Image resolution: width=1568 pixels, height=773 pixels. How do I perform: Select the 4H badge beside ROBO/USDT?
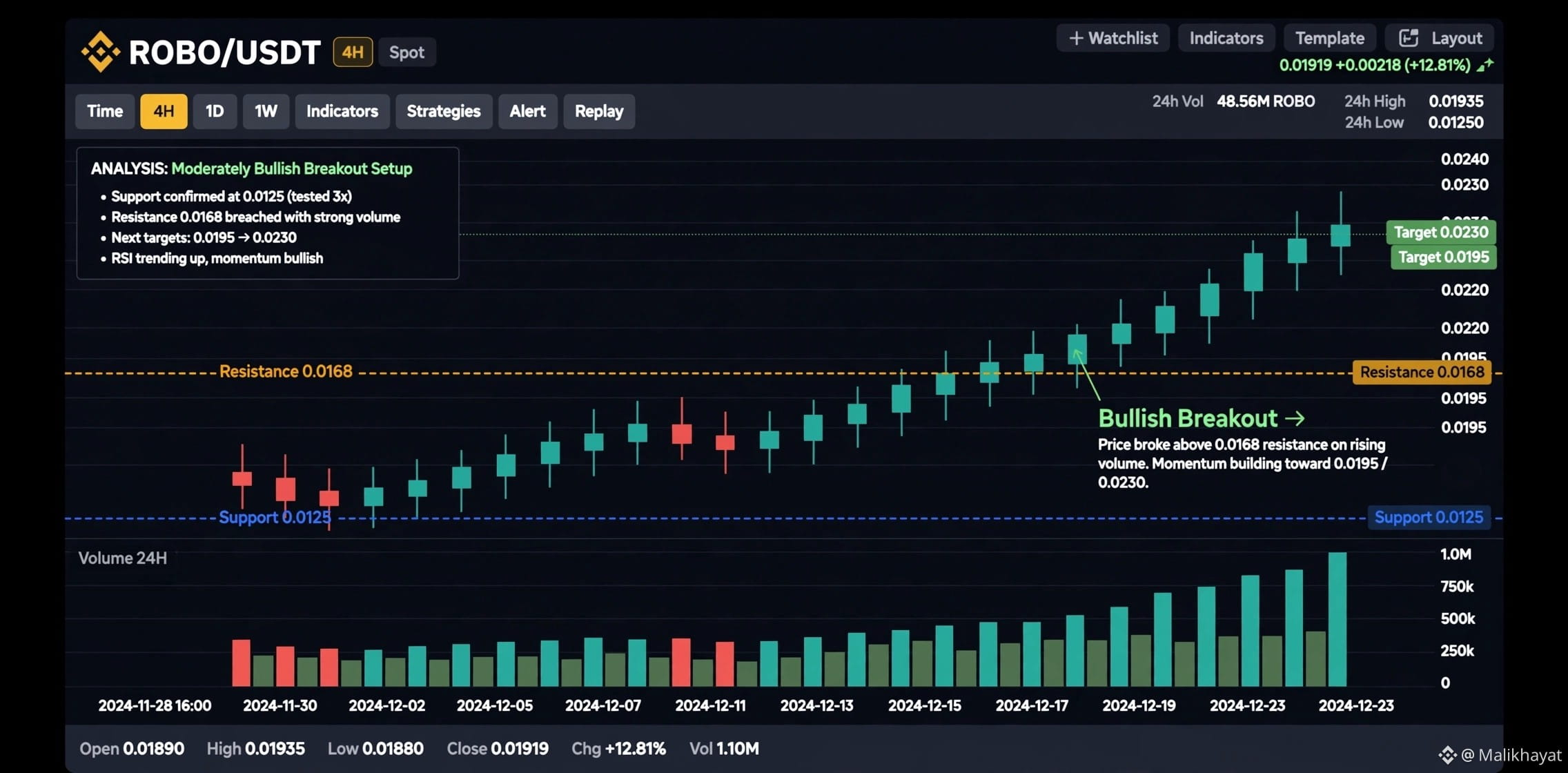pos(353,52)
